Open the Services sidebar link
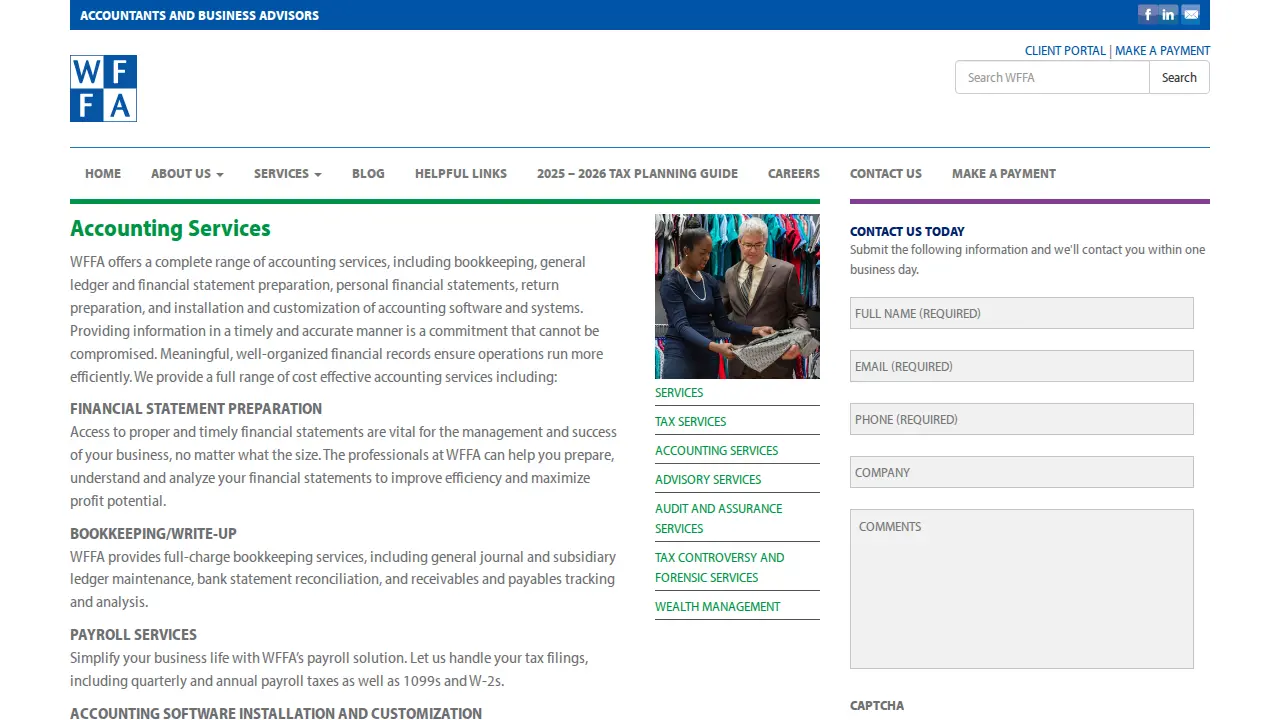The height and width of the screenshot is (720, 1280). pyautogui.click(x=679, y=393)
